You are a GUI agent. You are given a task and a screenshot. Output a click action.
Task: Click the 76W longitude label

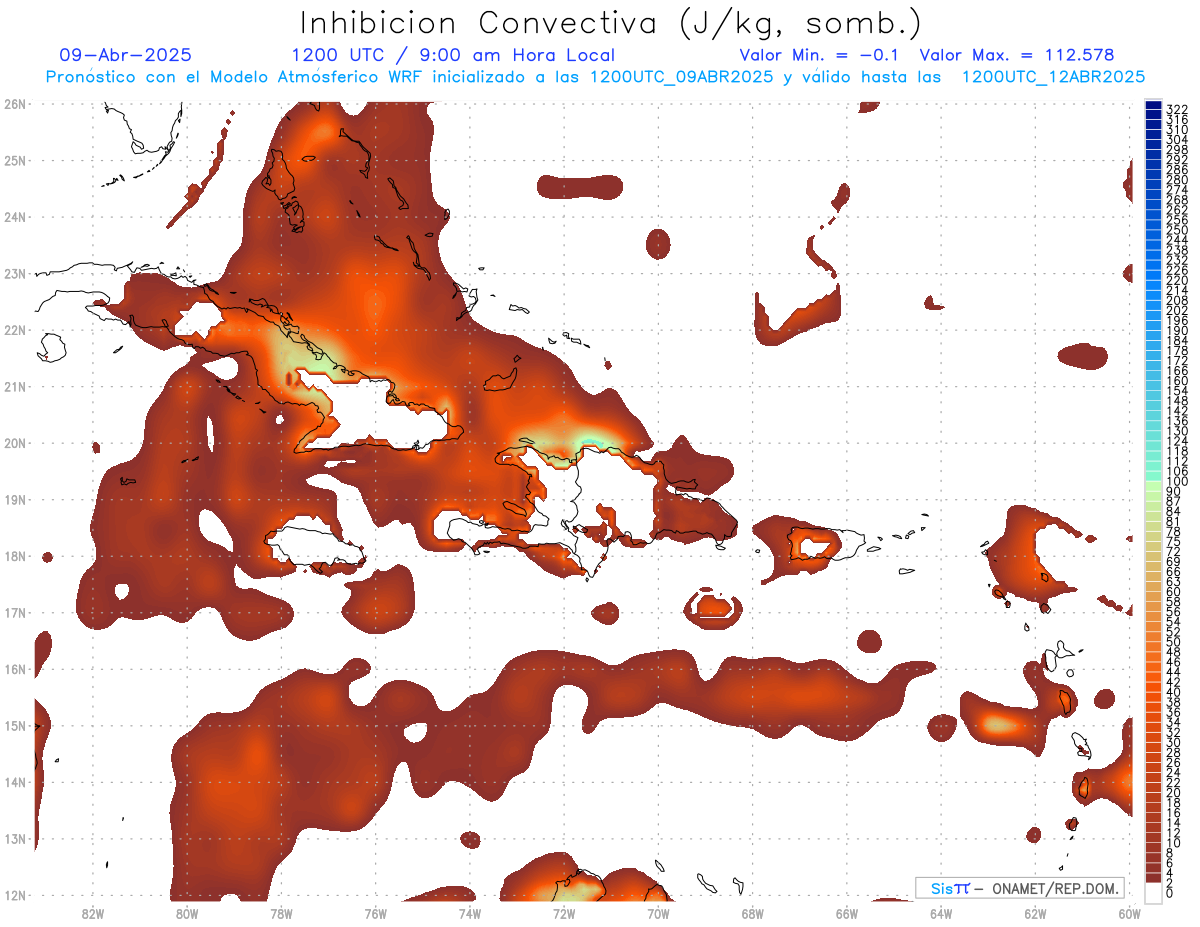click(375, 913)
